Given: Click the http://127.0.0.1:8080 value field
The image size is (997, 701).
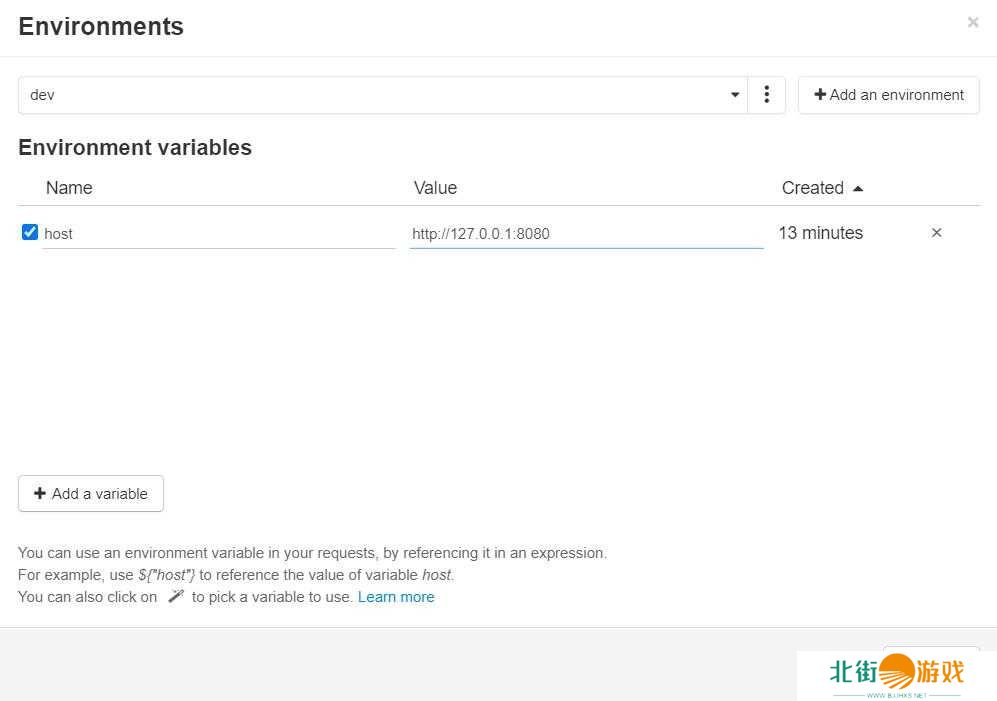Looking at the screenshot, I should tap(586, 234).
